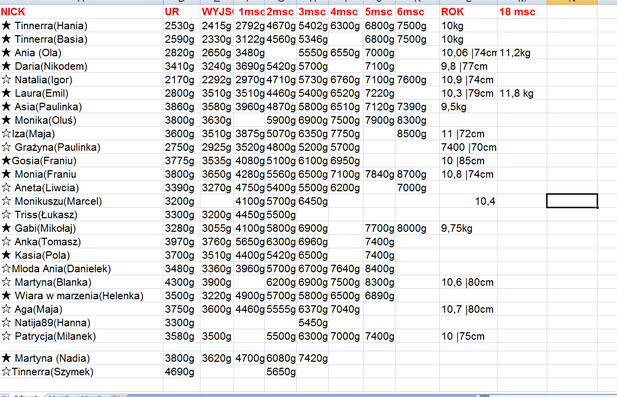Select Monikuszu(Marcel) ROK value 10,4
This screenshot has width=617, height=397.
pyautogui.click(x=468, y=201)
